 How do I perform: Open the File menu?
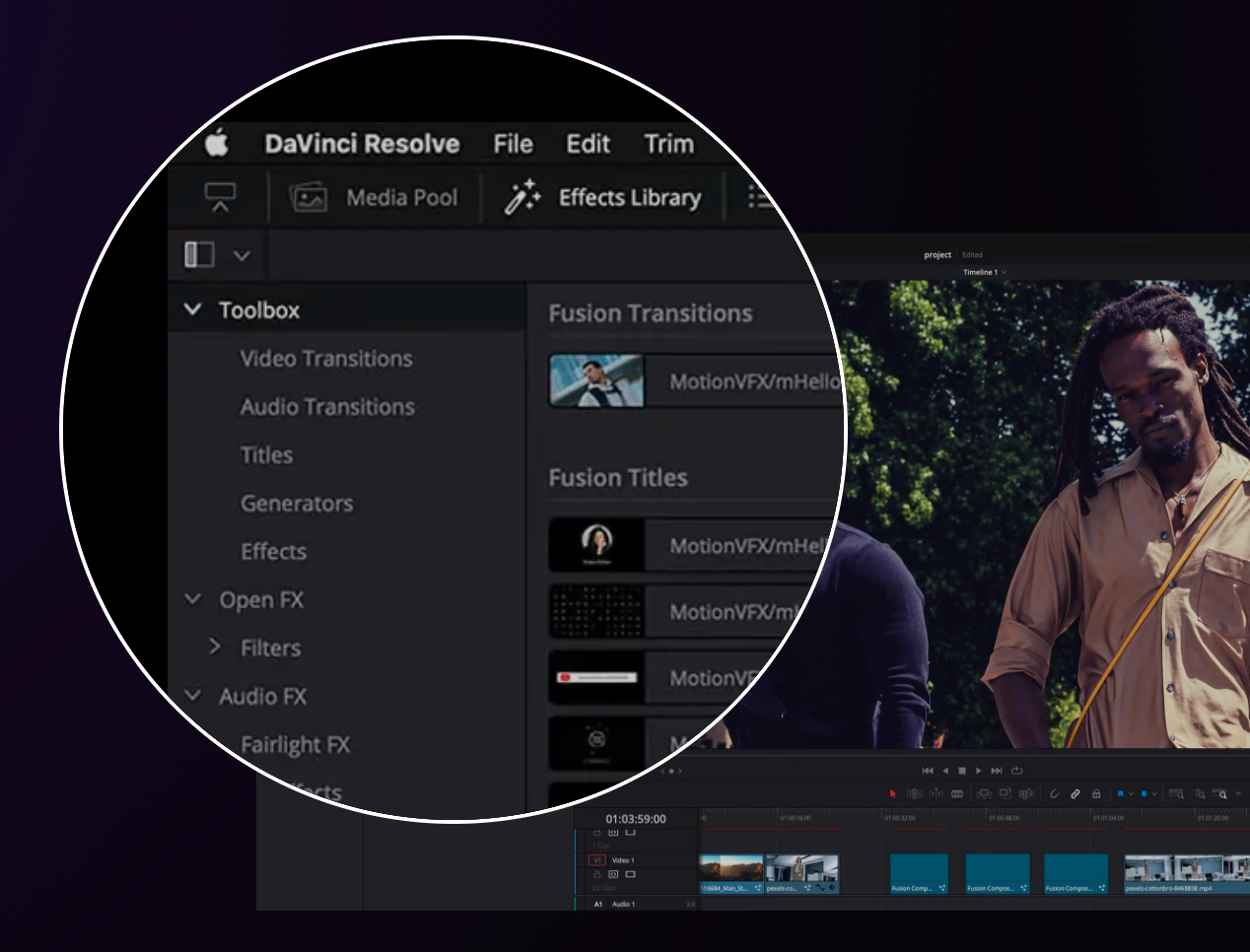513,144
